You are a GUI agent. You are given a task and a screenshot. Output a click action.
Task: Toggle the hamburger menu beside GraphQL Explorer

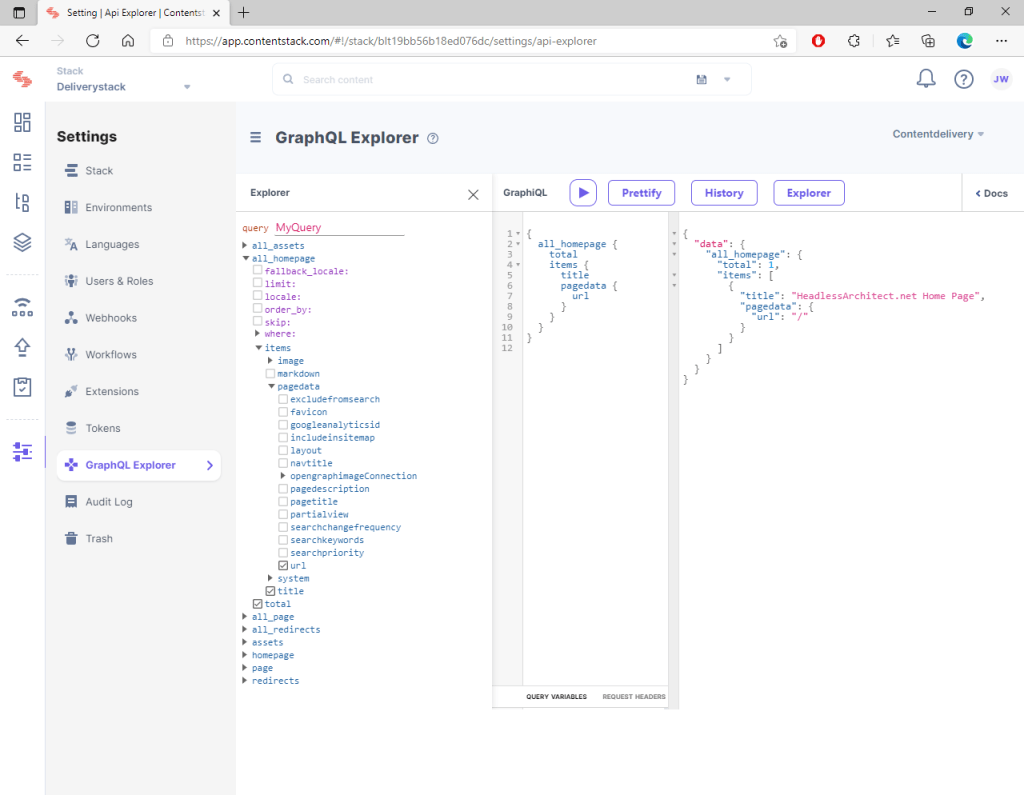(255, 138)
